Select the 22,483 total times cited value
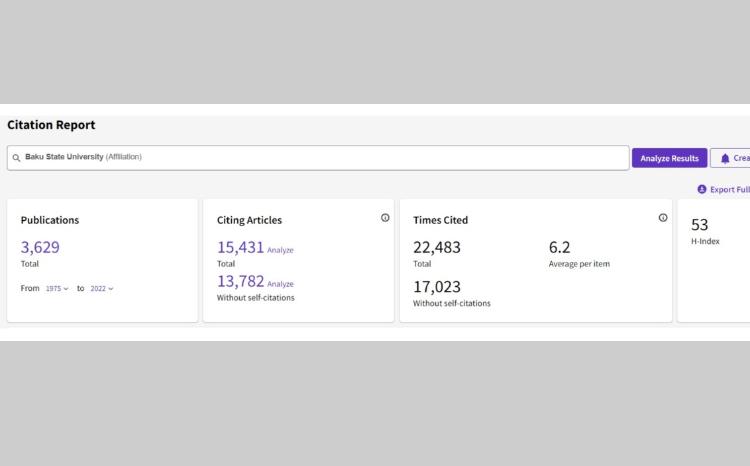 point(437,247)
